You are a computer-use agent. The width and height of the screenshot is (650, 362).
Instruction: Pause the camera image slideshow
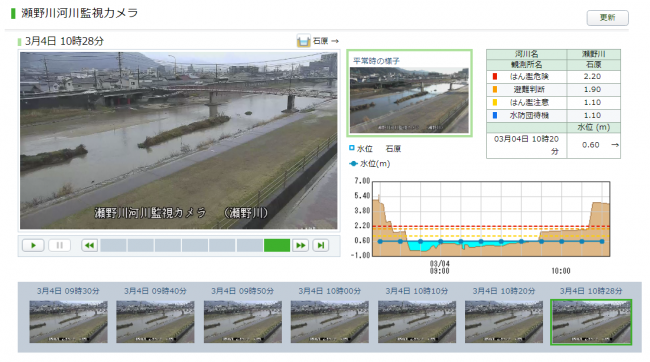60,245
